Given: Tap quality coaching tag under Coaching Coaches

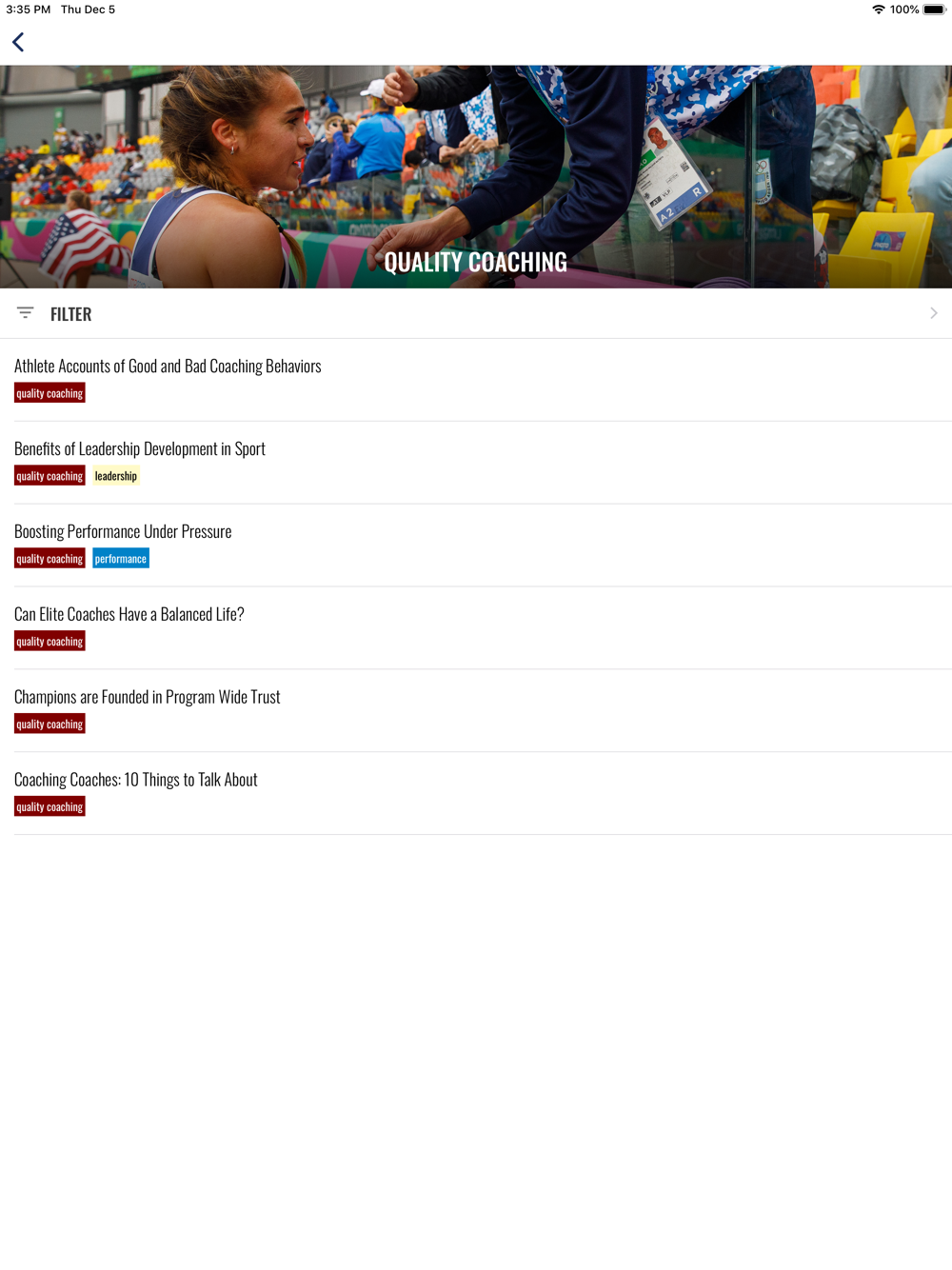Looking at the screenshot, I should pos(50,807).
